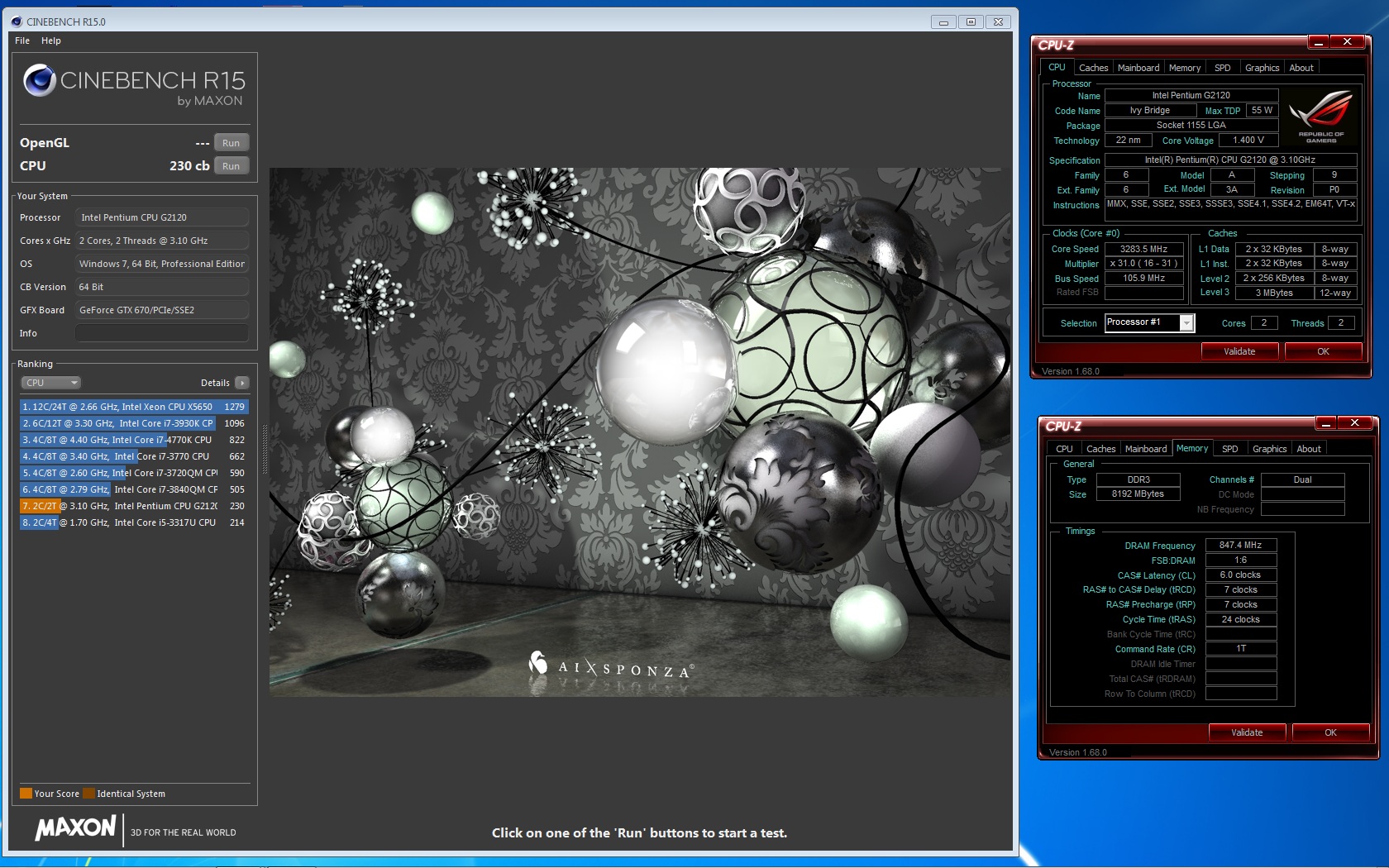
Task: Open Memory tab in top CPU-Z window
Action: coord(1185,68)
